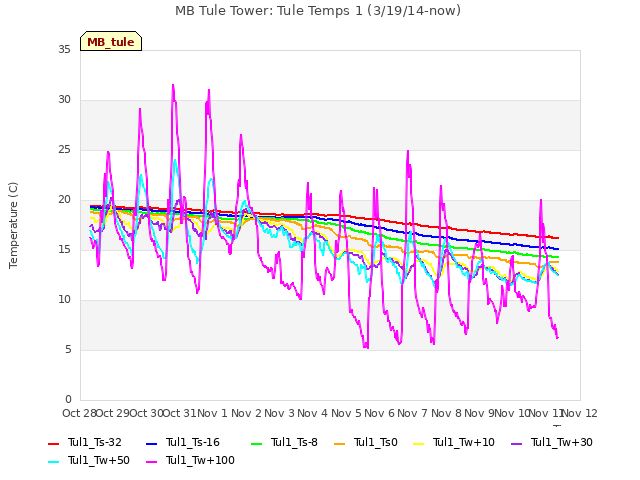Screen dimensions: 640x480
Task: Click the Nov 6 x-axis tick label
Action: 380,413
